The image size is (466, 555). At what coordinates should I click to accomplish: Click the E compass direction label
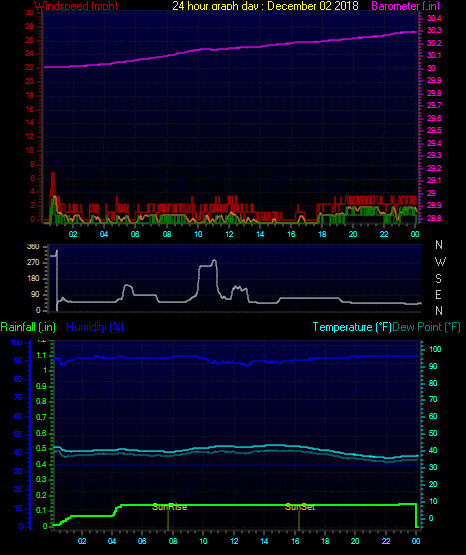tap(438, 294)
